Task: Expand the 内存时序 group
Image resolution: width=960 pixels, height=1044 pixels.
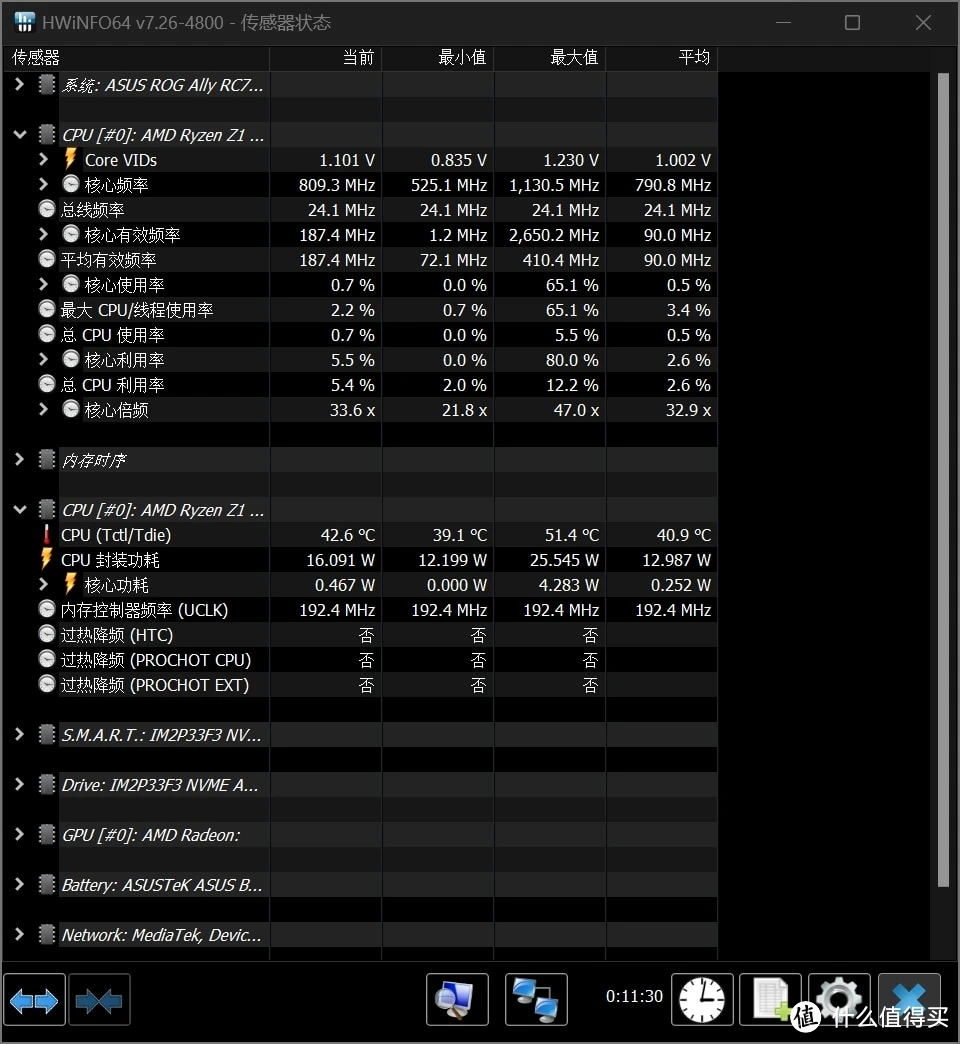Action: [x=19, y=459]
